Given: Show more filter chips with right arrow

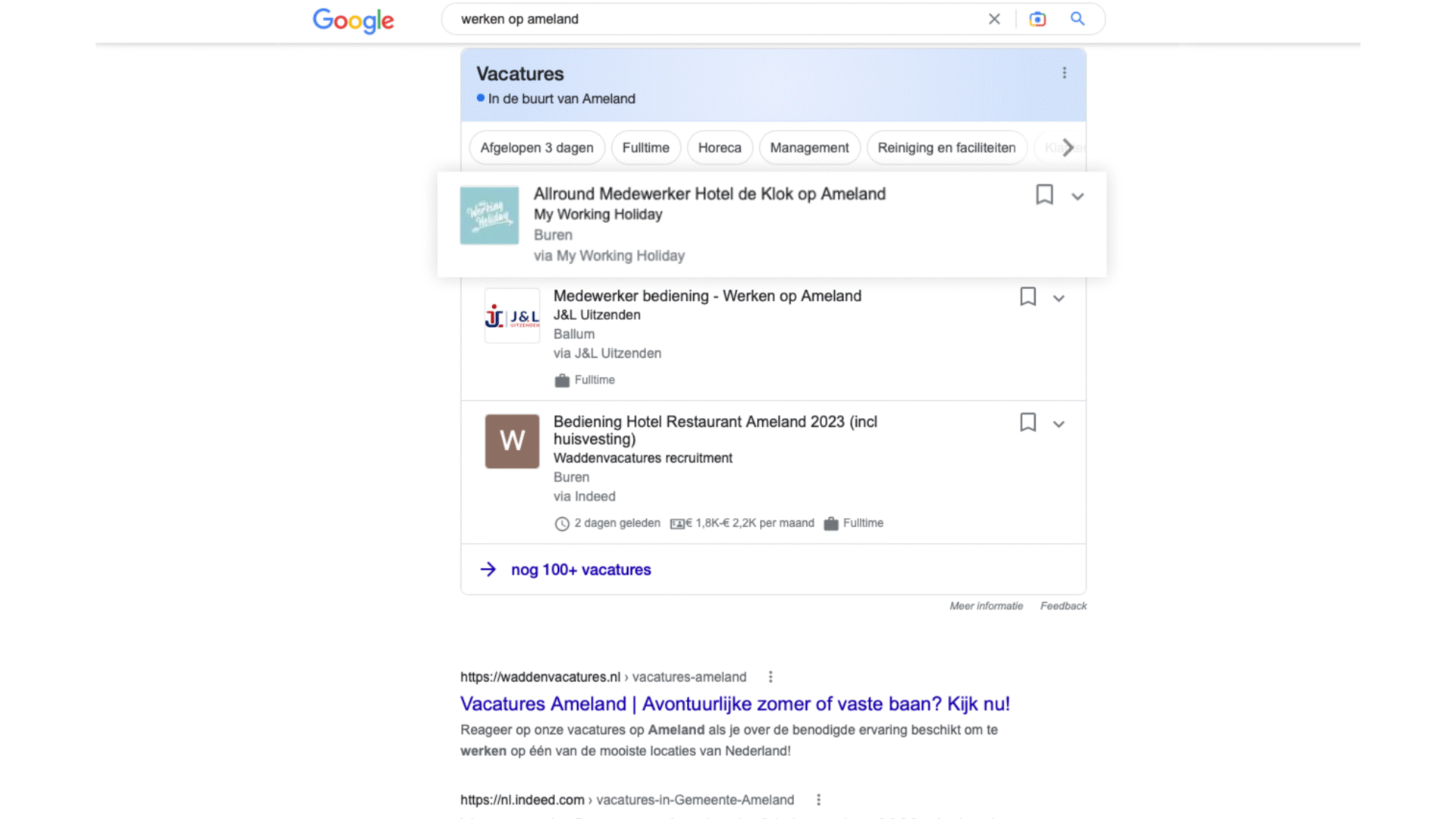Looking at the screenshot, I should click(1068, 147).
